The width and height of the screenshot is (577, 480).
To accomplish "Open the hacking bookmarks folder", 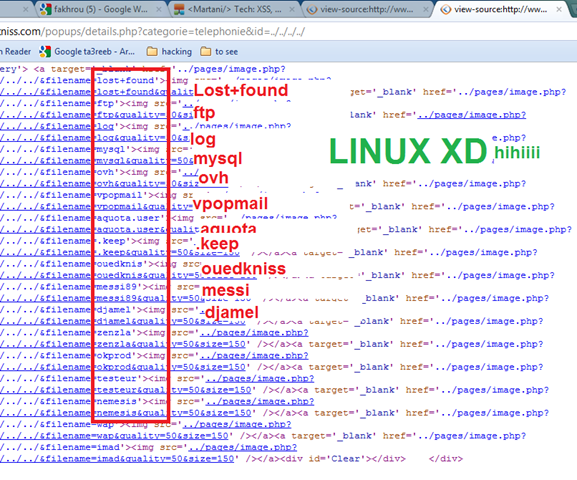I will pyautogui.click(x=169, y=52).
